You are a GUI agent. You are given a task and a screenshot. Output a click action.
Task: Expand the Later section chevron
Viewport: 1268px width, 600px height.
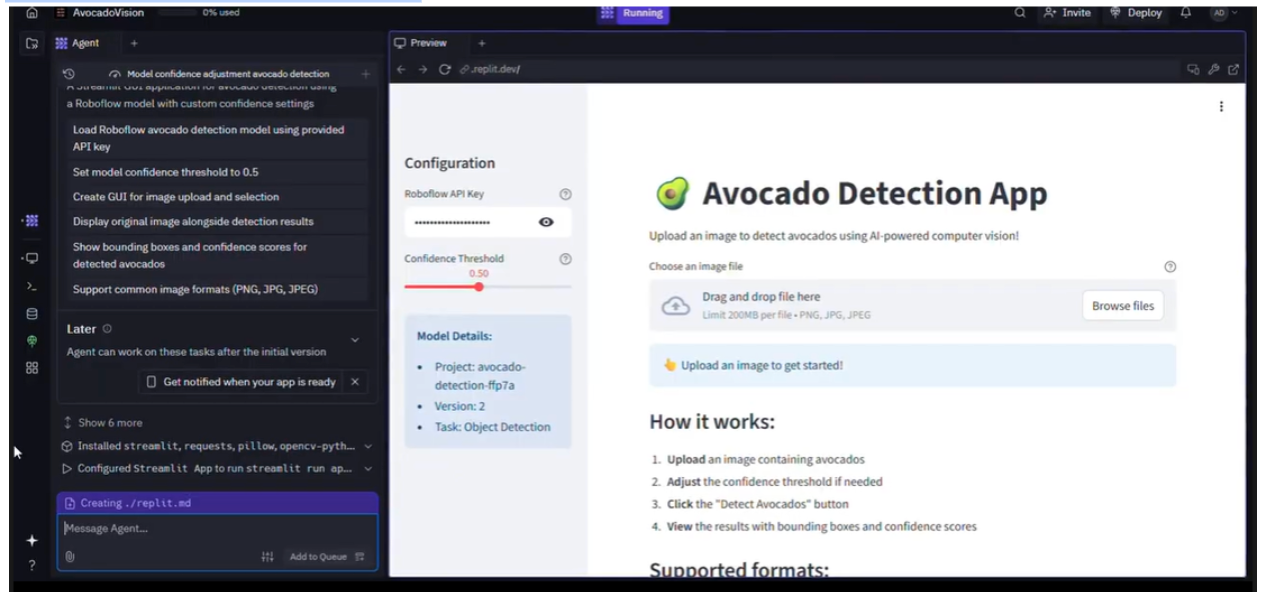[x=355, y=340]
